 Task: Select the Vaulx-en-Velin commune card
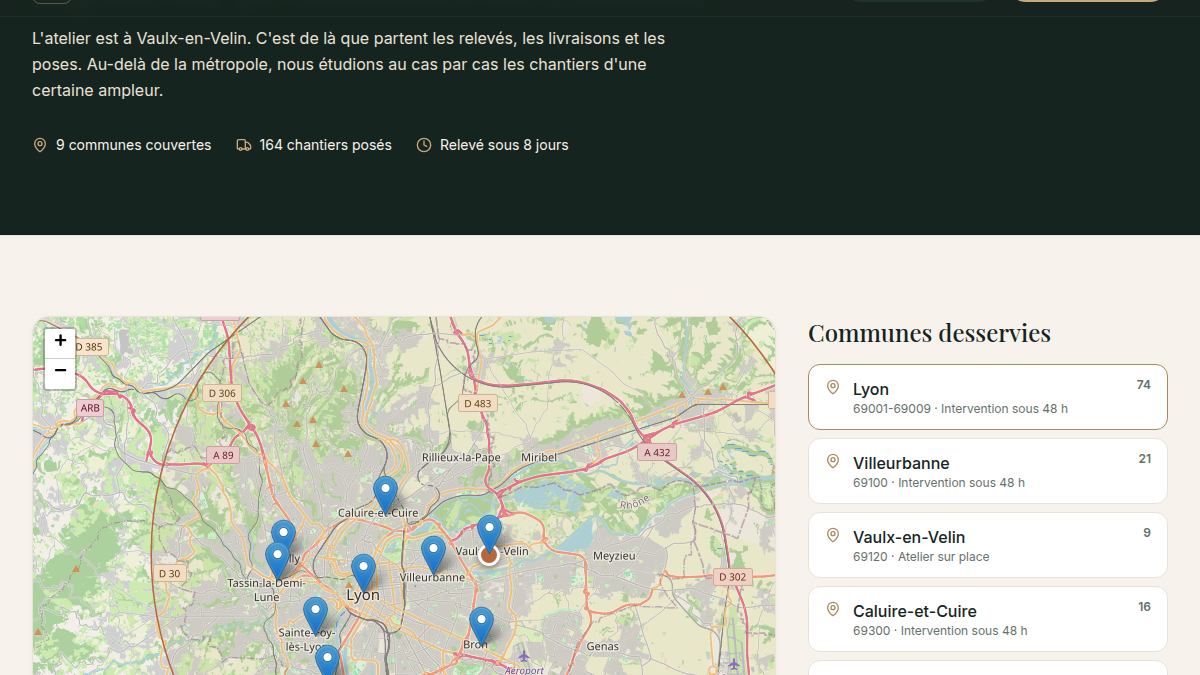pos(987,545)
